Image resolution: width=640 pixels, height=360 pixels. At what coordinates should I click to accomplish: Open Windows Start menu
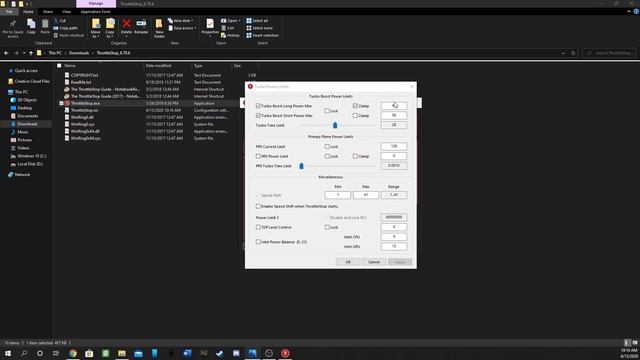tap(8, 353)
